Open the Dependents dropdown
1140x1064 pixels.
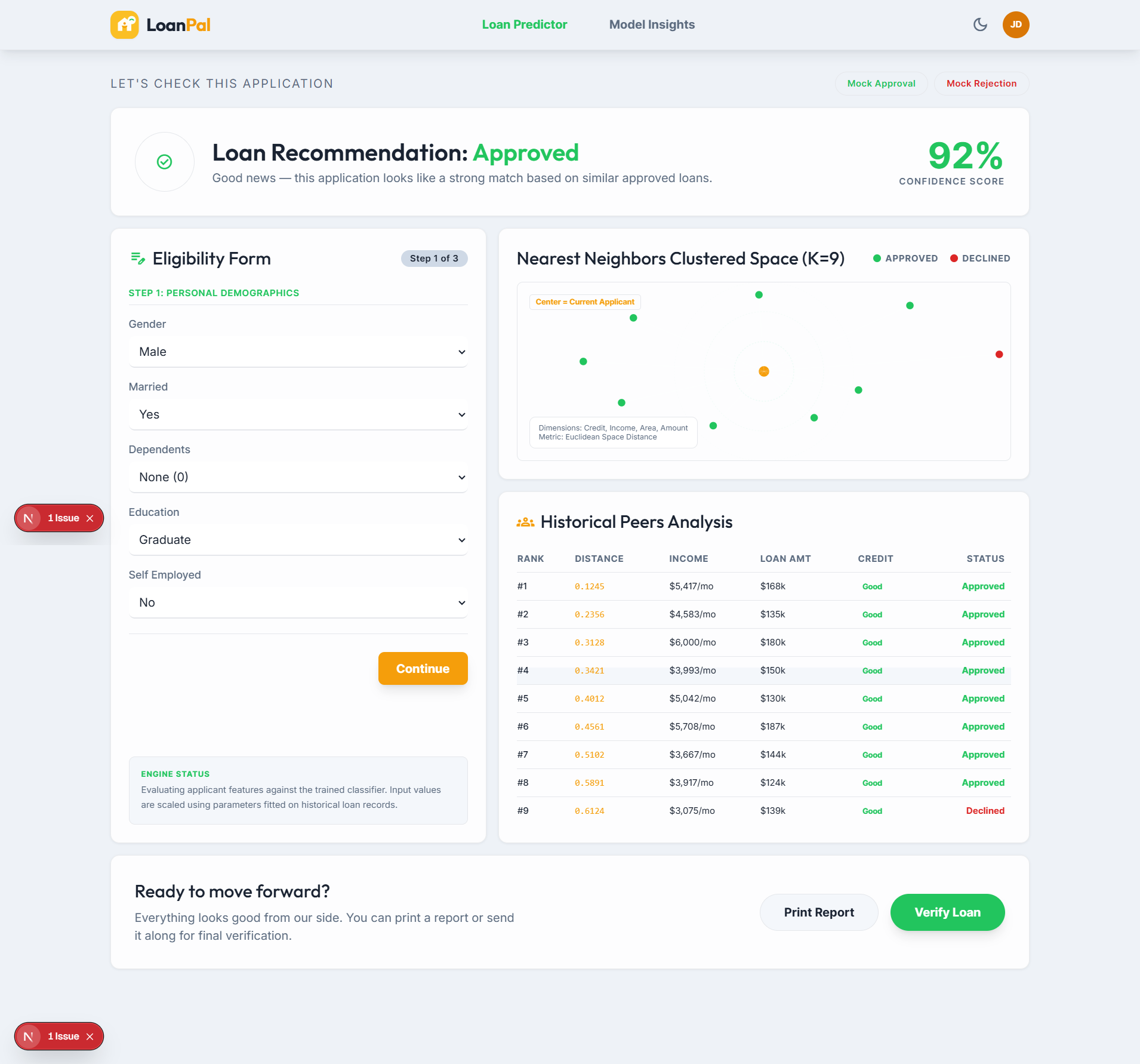click(x=298, y=477)
